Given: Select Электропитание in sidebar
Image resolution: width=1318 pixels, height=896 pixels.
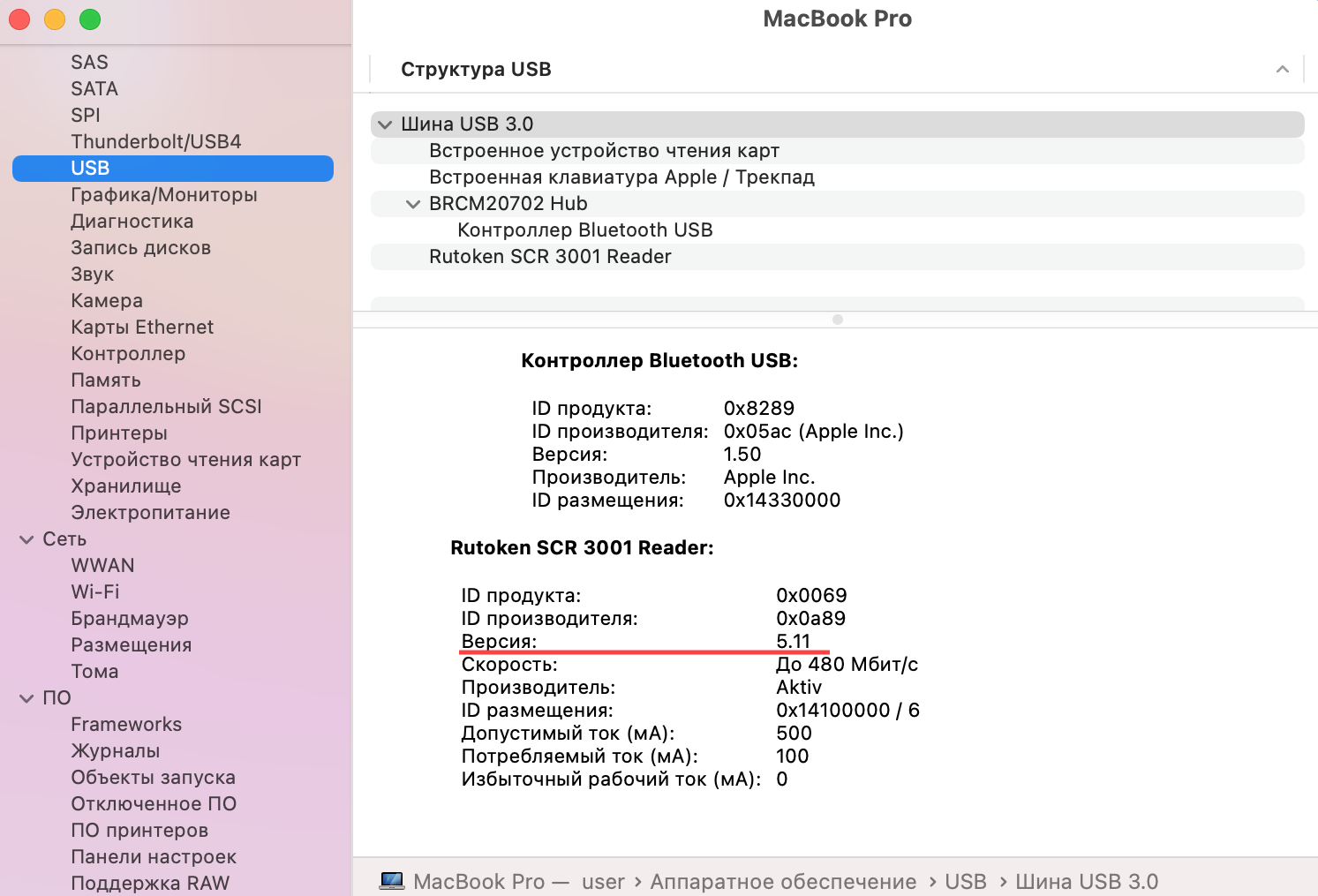Looking at the screenshot, I should [151, 512].
